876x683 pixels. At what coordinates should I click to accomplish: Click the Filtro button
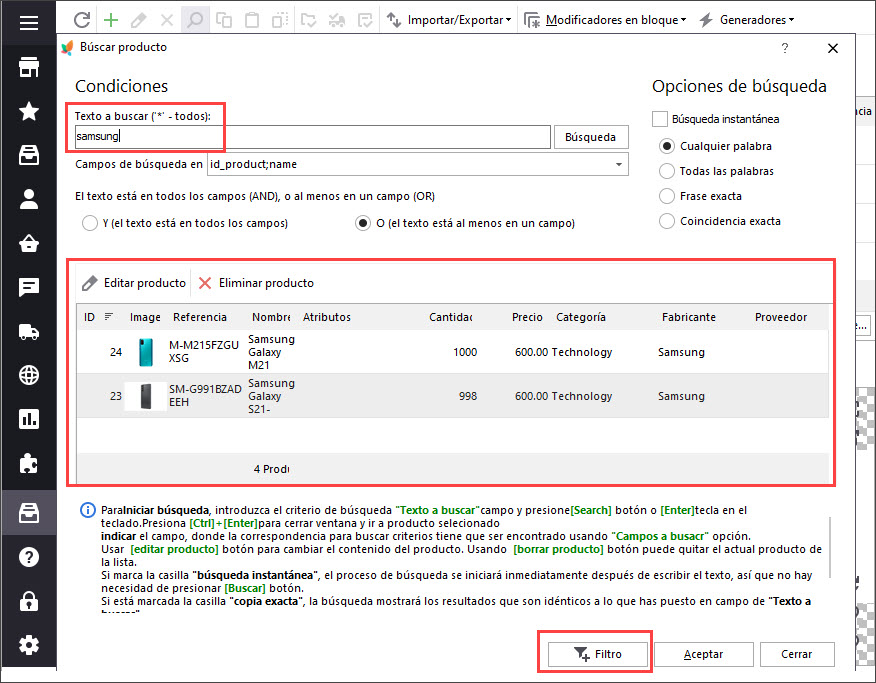597,654
